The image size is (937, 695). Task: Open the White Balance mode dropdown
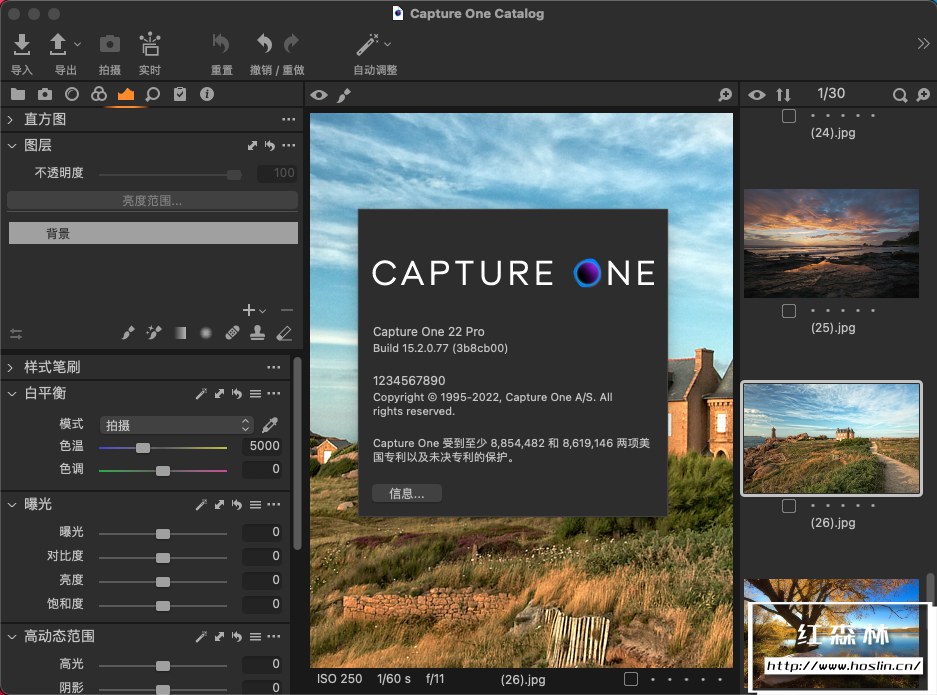pyautogui.click(x=176, y=425)
